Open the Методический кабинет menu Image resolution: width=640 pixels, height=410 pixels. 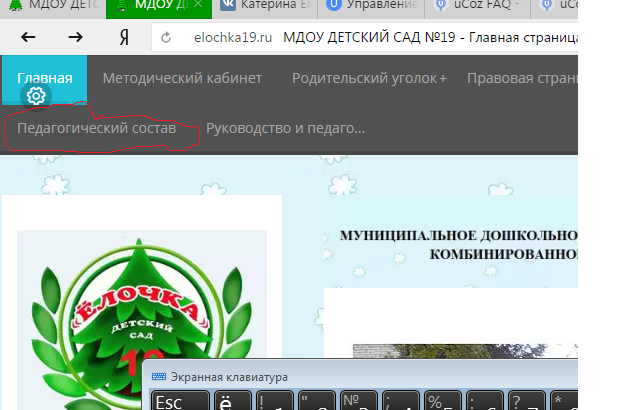coord(182,78)
